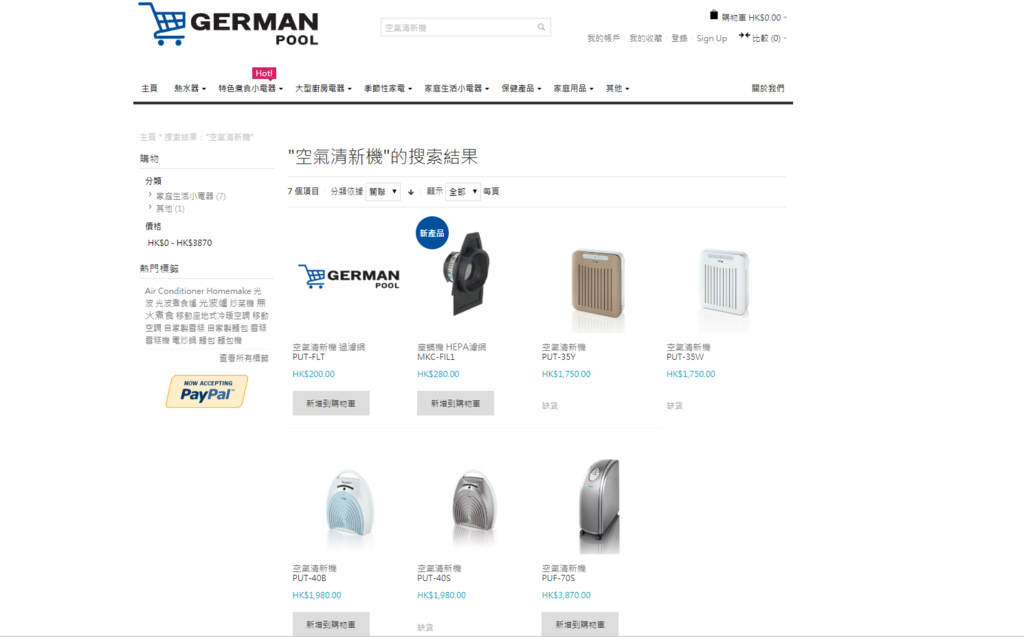
Task: Open the 顯示 items per page dropdown
Action: point(462,191)
